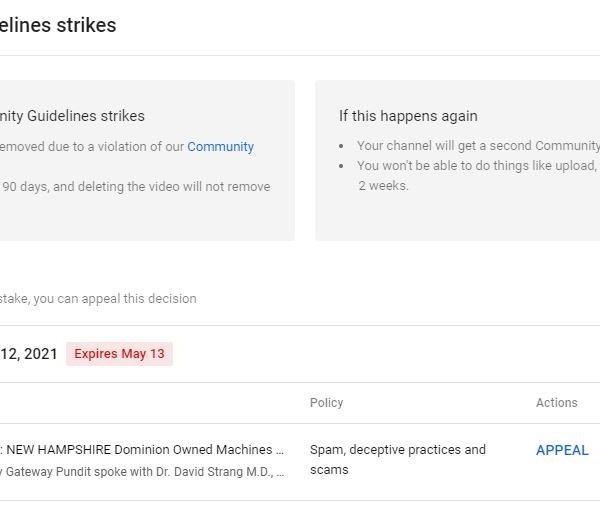Open the blue Community guidelines link

click(220, 146)
